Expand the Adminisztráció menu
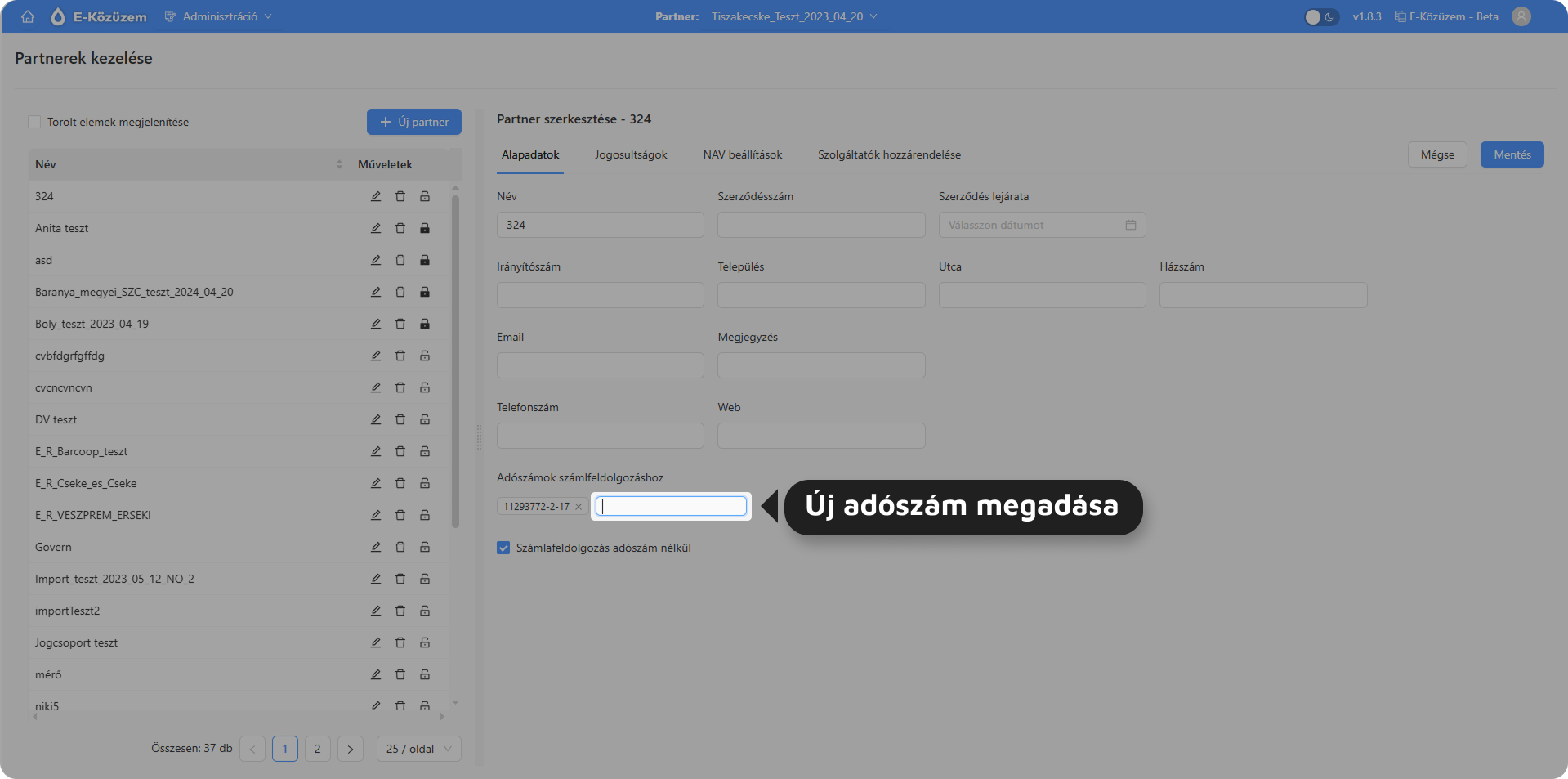 [219, 16]
